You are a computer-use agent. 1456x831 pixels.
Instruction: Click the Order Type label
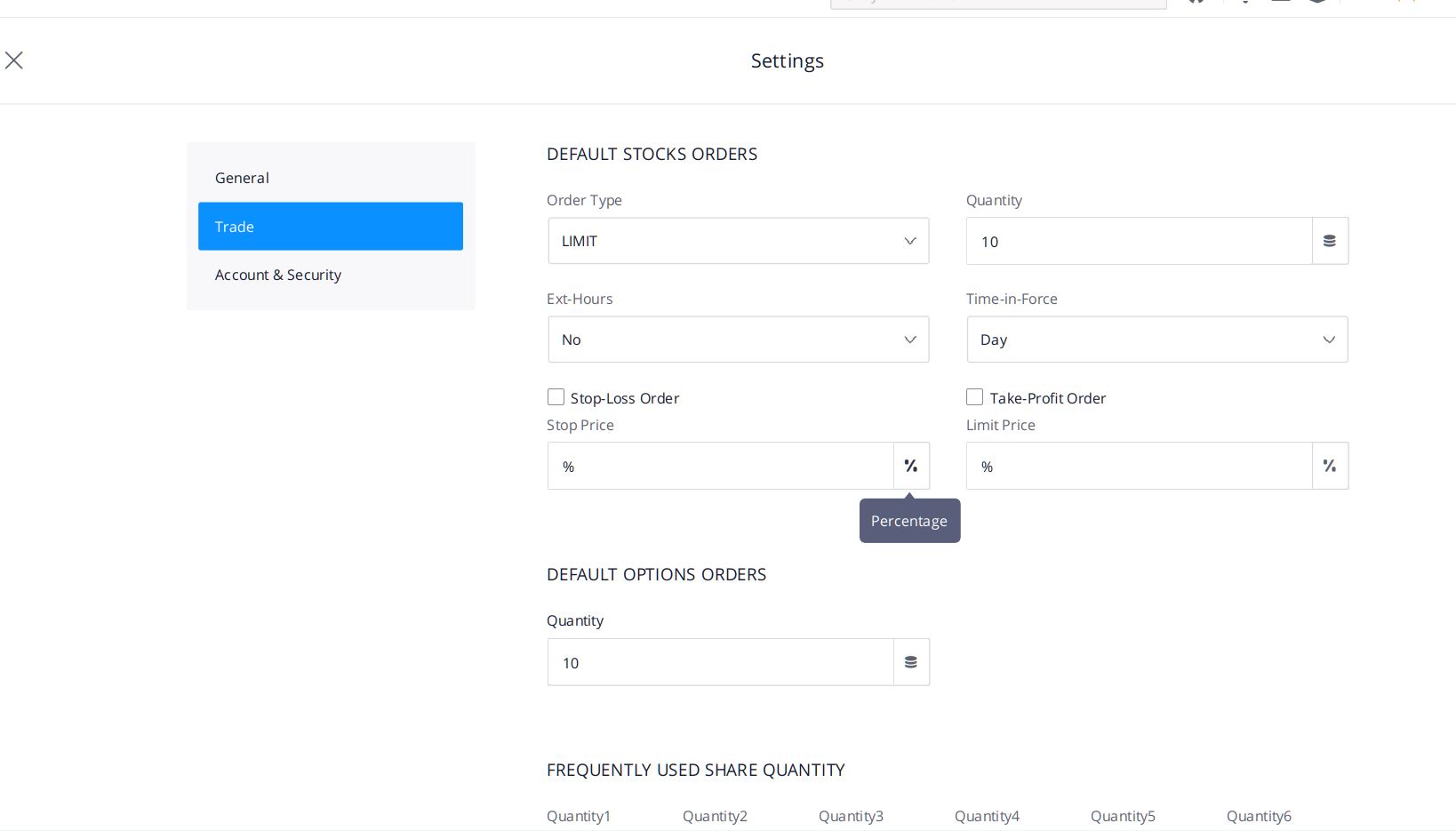pos(584,200)
